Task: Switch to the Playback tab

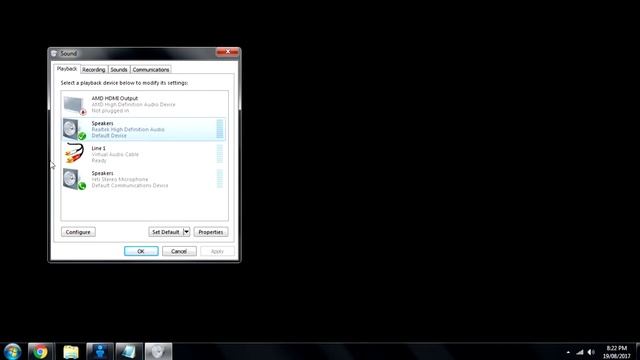Action: (67, 69)
